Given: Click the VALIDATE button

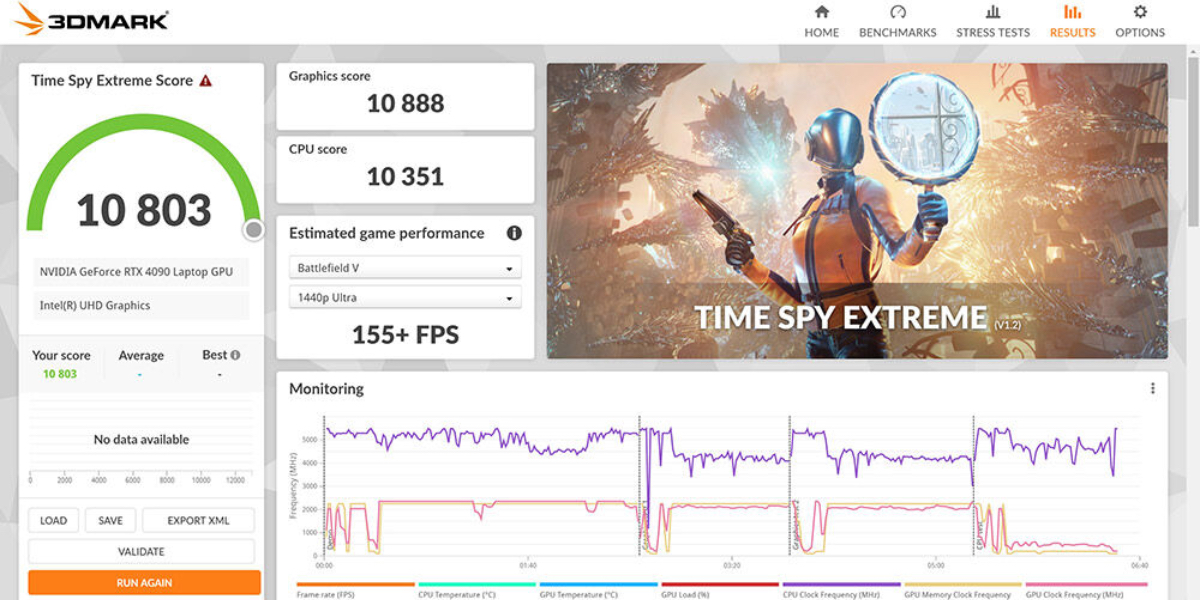Looking at the screenshot, I should (141, 551).
